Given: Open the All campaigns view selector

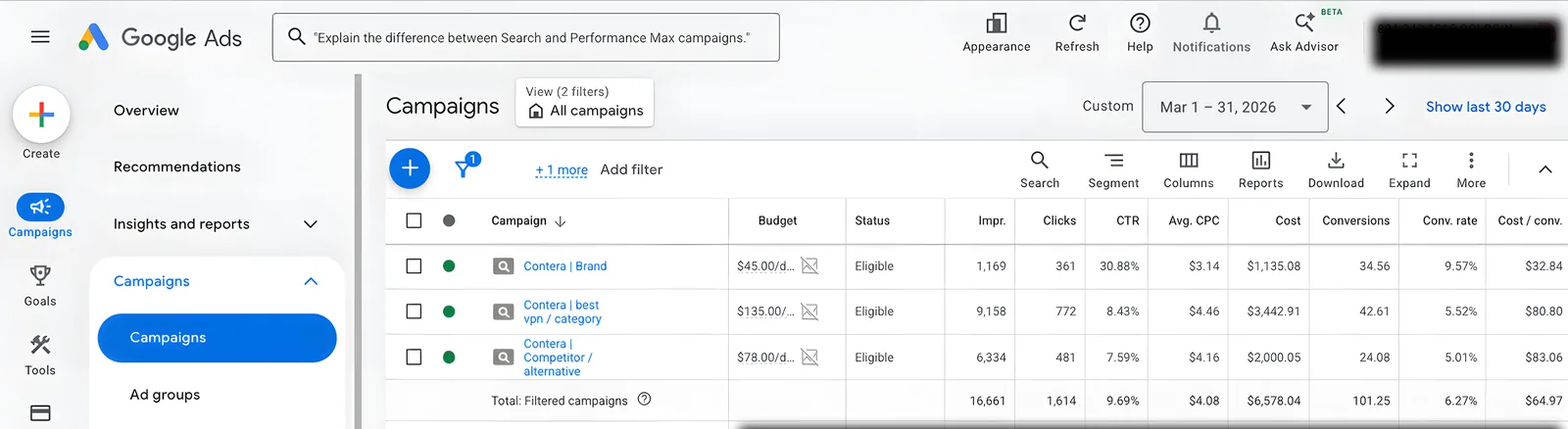Looking at the screenshot, I should pos(585,102).
